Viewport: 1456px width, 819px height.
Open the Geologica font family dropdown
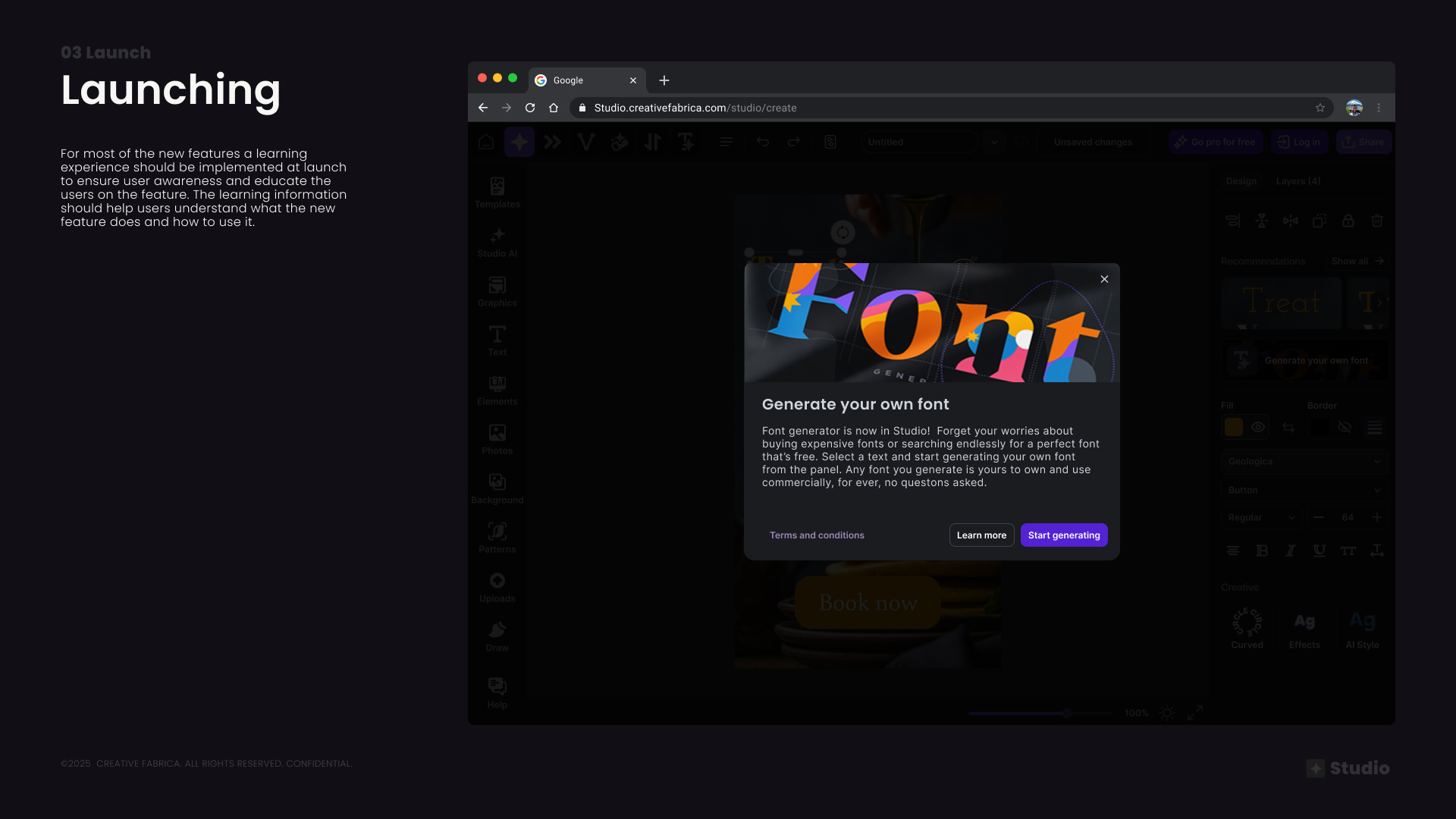pyautogui.click(x=1304, y=461)
